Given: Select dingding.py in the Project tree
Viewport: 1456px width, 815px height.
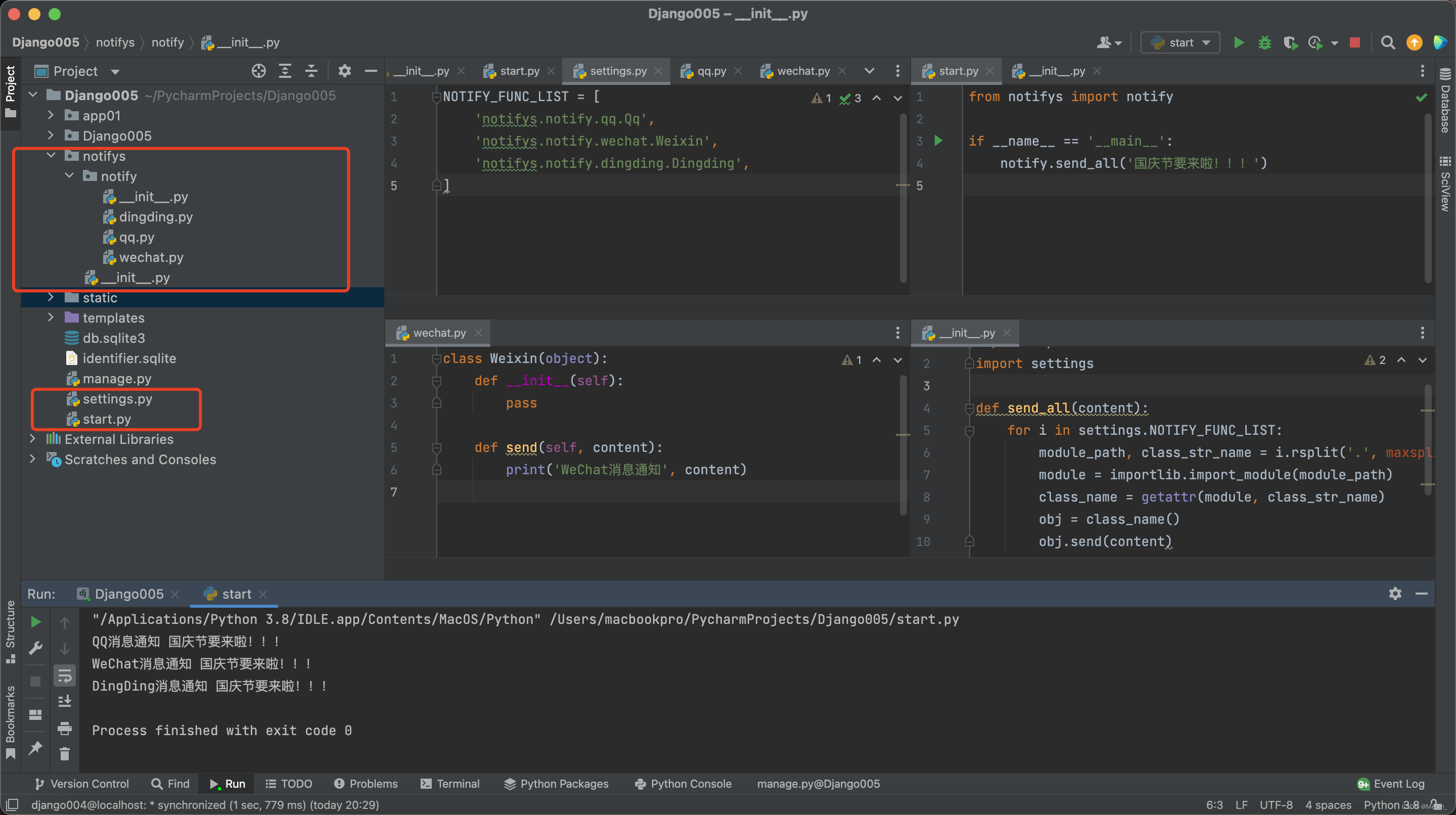Looking at the screenshot, I should pyautogui.click(x=155, y=217).
